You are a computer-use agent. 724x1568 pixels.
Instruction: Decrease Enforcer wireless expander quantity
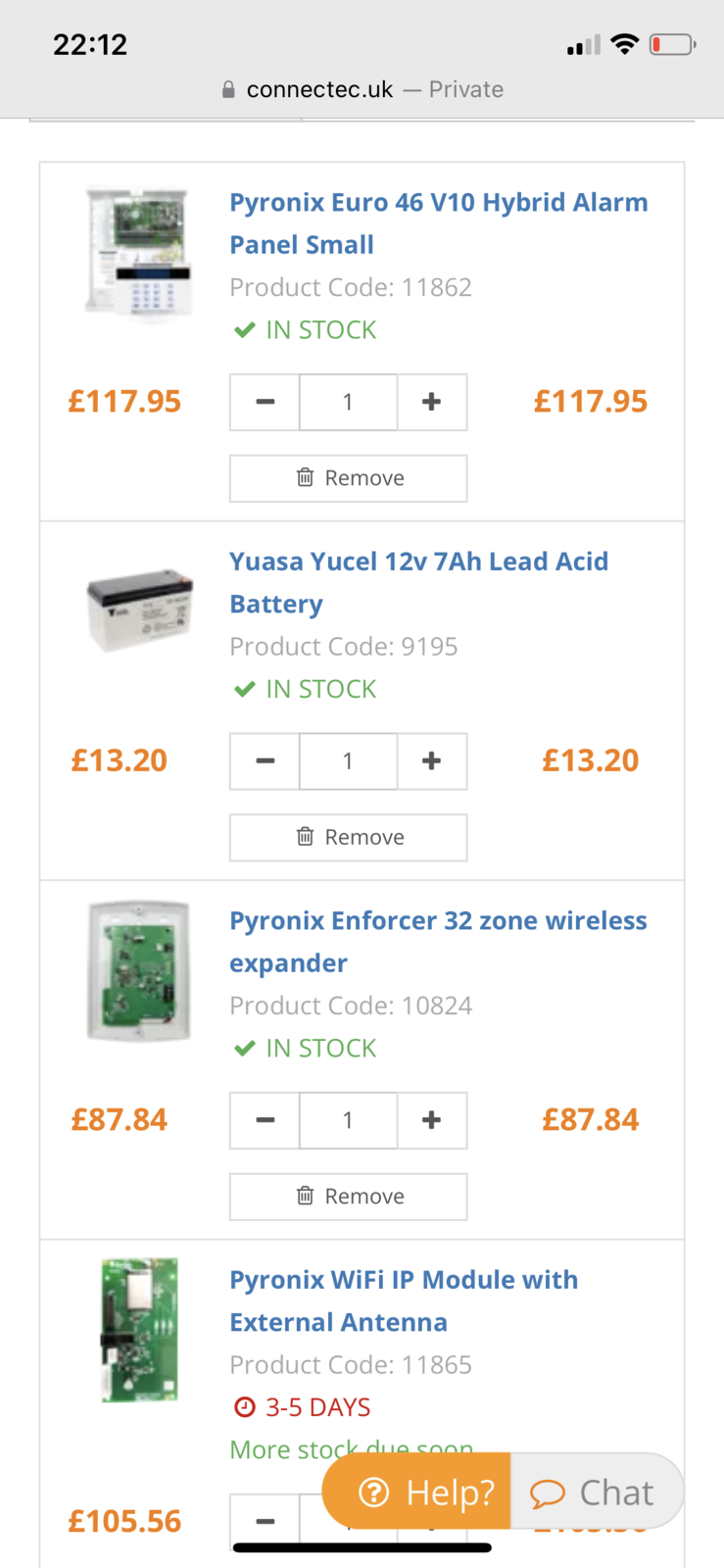[265, 1120]
